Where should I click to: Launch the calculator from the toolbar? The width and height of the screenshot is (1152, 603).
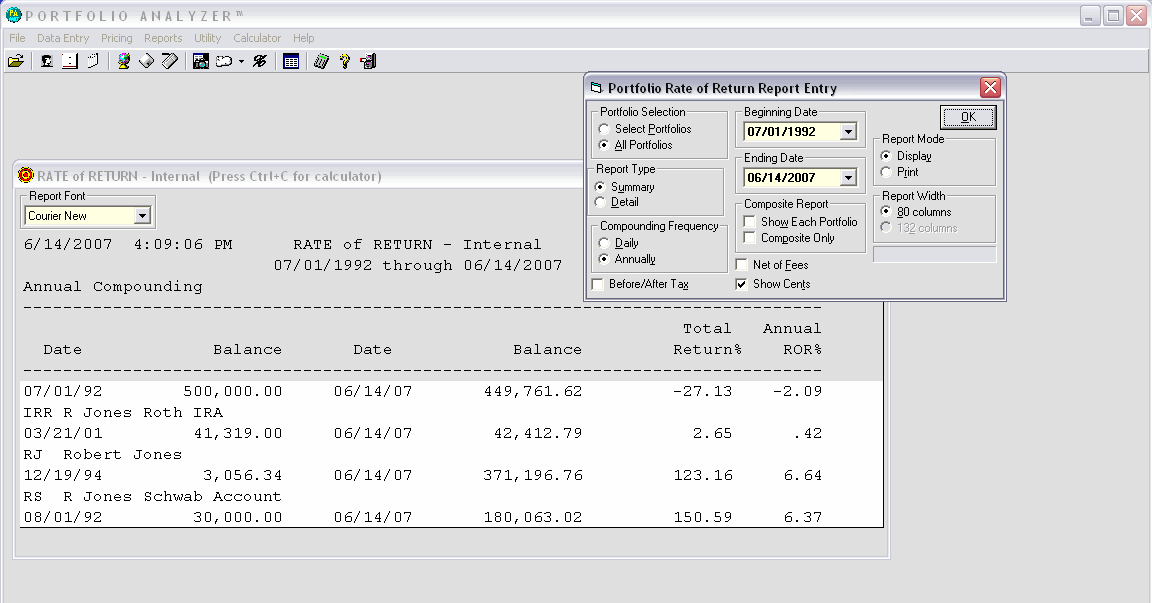(321, 62)
